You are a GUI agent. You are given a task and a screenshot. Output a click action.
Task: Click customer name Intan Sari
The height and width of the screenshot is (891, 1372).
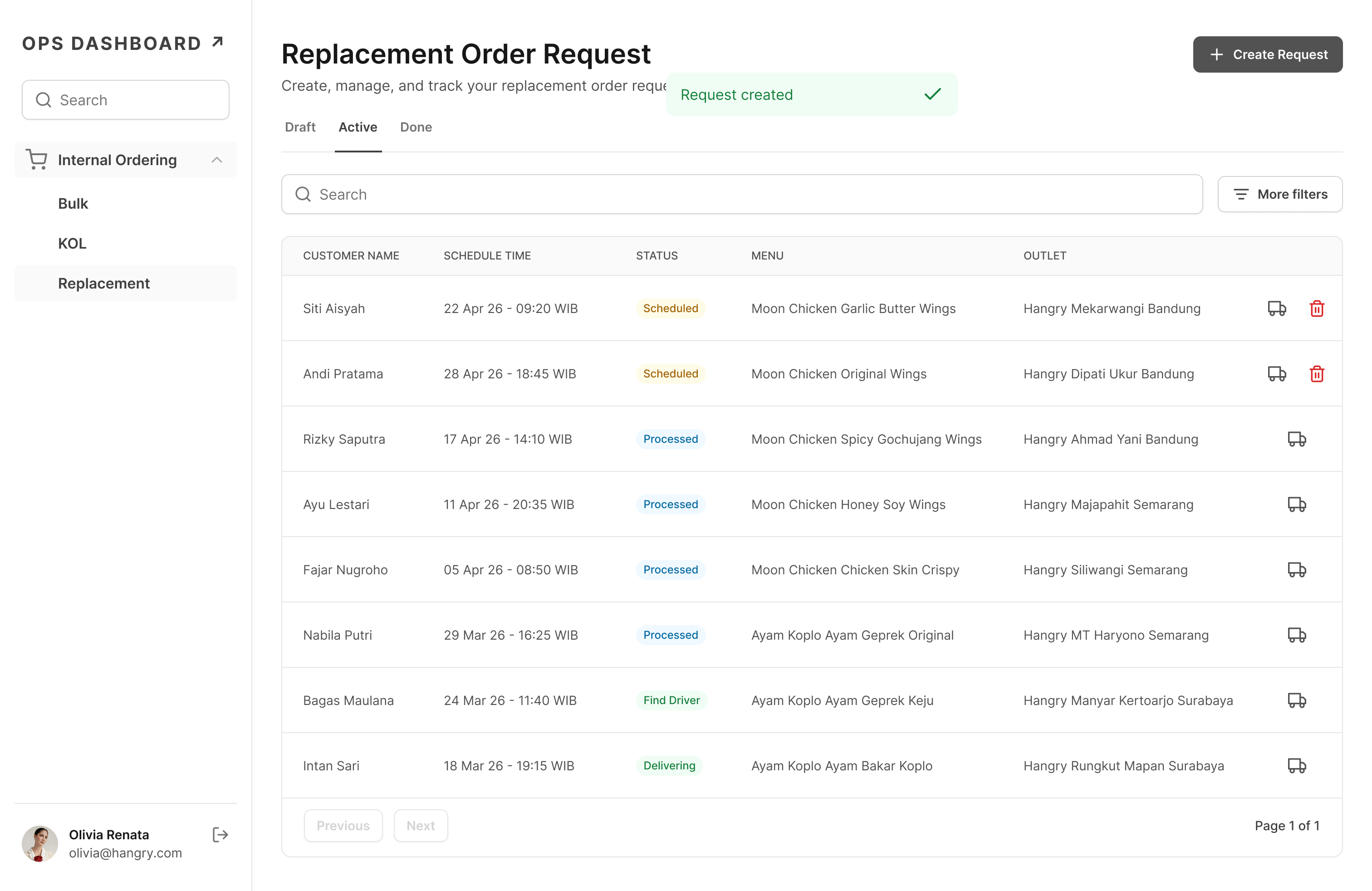point(331,765)
